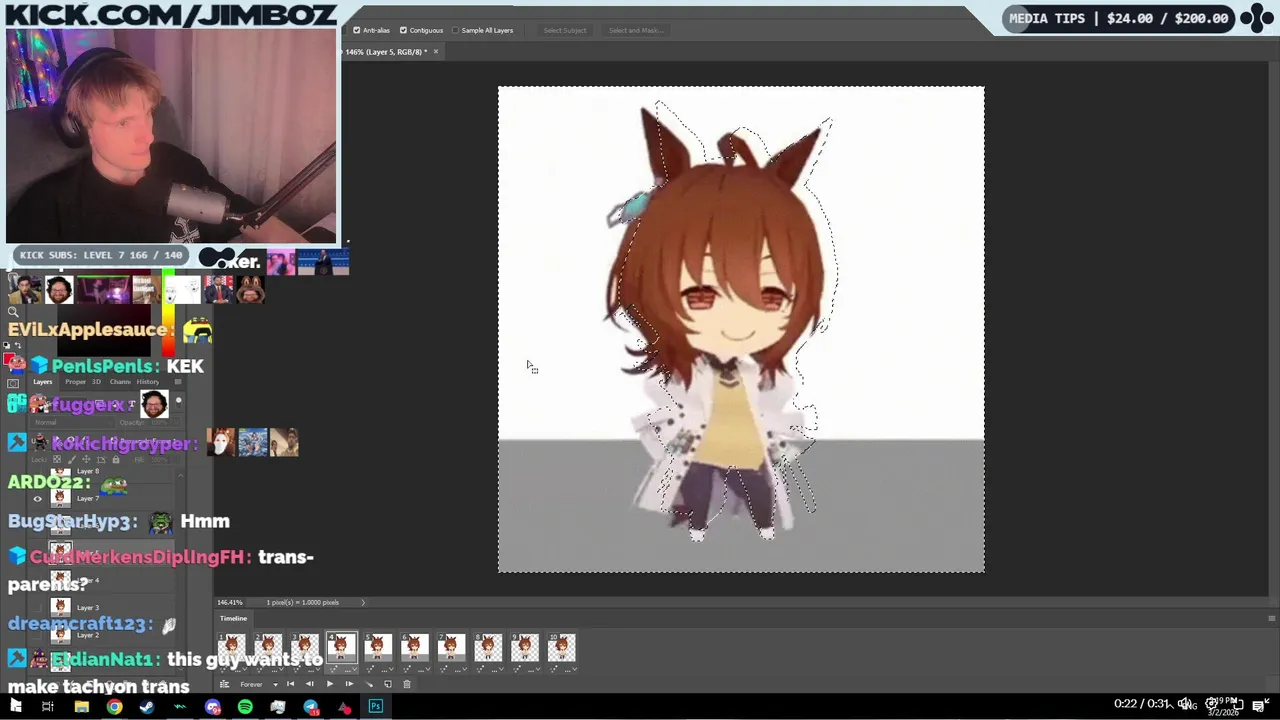Open Spotify from the taskbar
Screen dimensions: 1280x720
(x=245, y=707)
